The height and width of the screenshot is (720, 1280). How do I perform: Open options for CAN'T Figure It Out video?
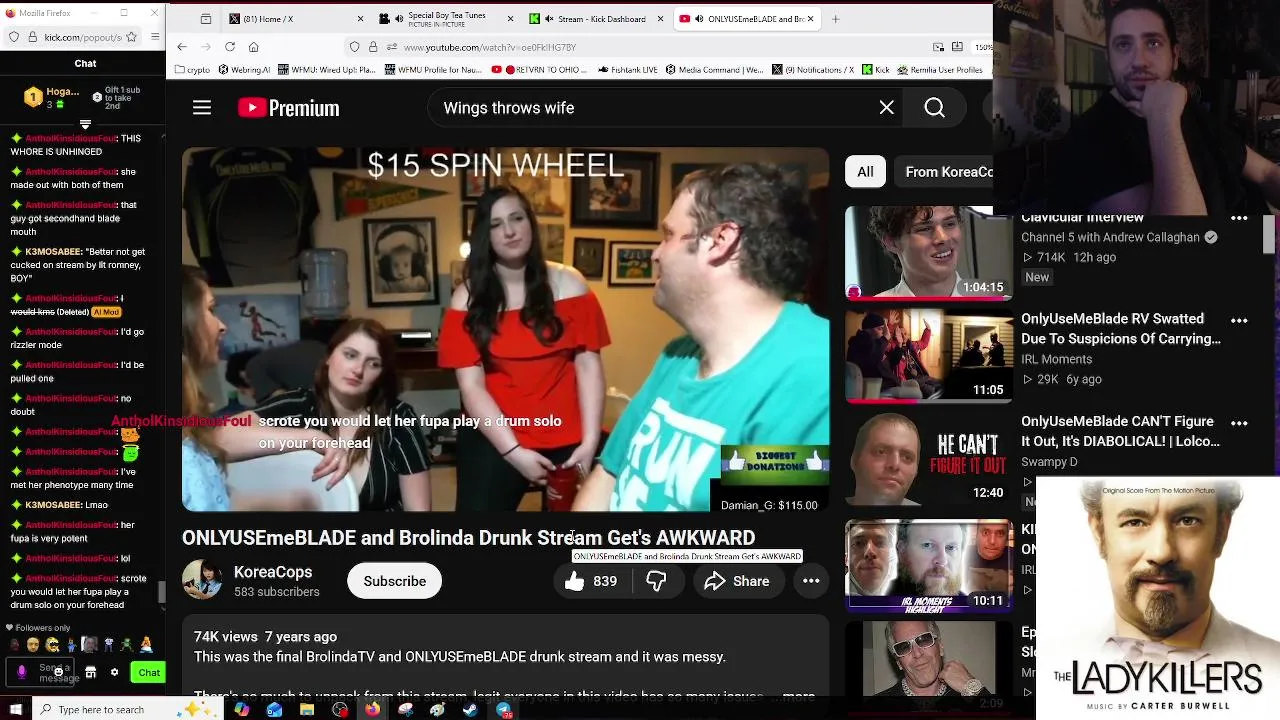(x=1239, y=423)
